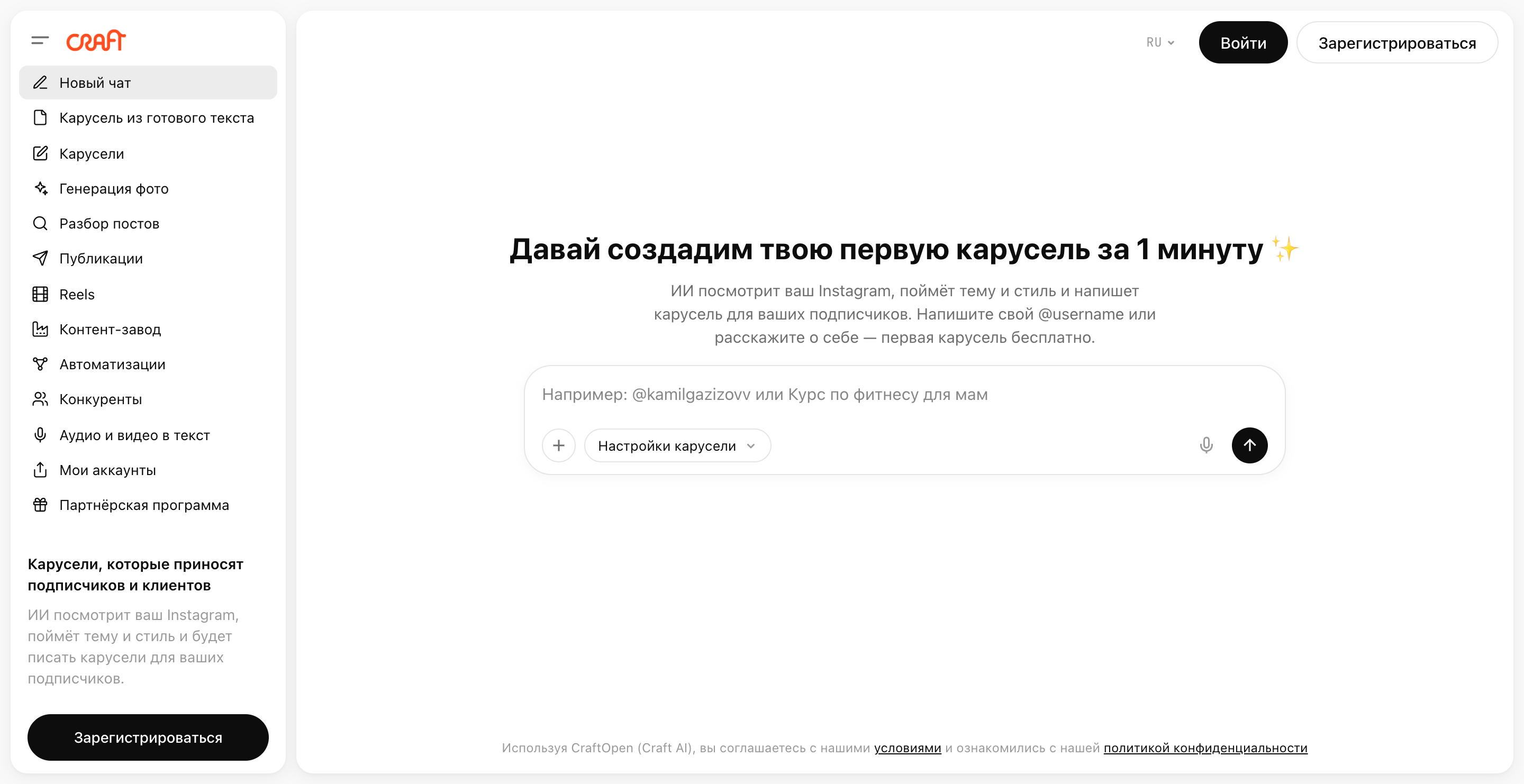Expand Настройки карусели dropdown
The image size is (1524, 784).
pos(677,446)
